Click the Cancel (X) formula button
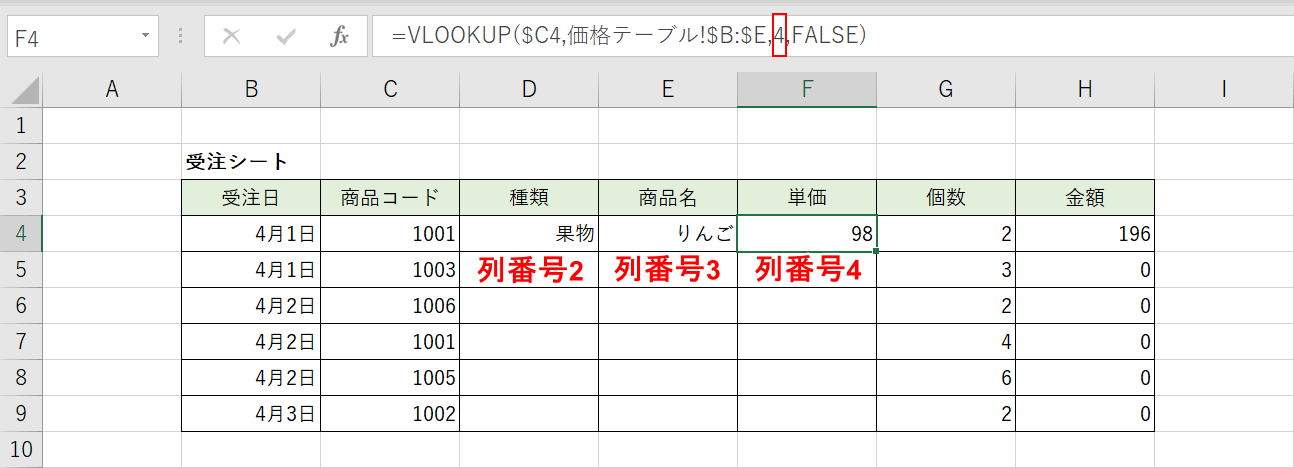Viewport: 1294px width, 468px height. (232, 37)
